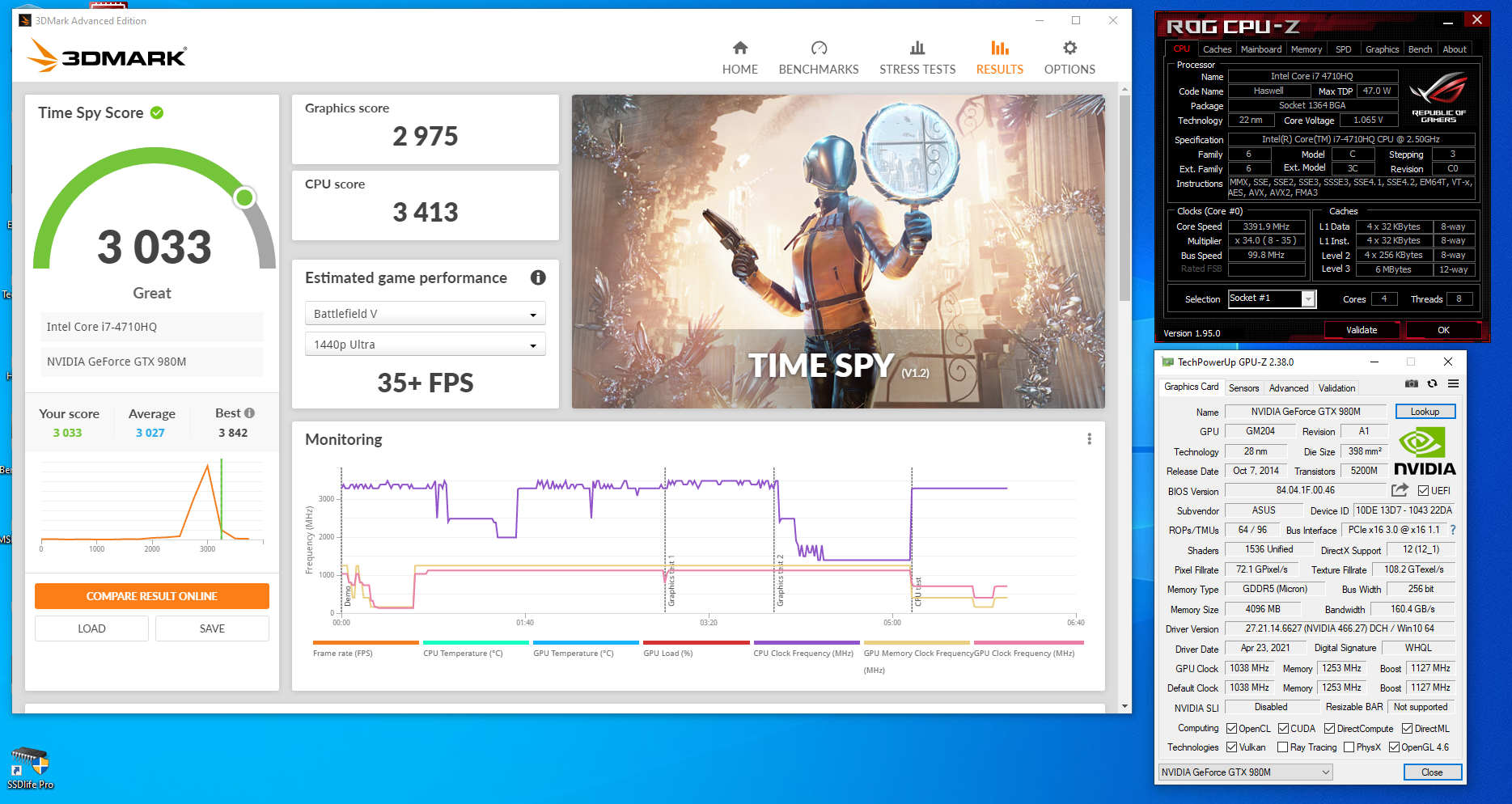Click the orange Frame rate (FPS) legend color bar
This screenshot has width=1512, height=804.
(366, 642)
